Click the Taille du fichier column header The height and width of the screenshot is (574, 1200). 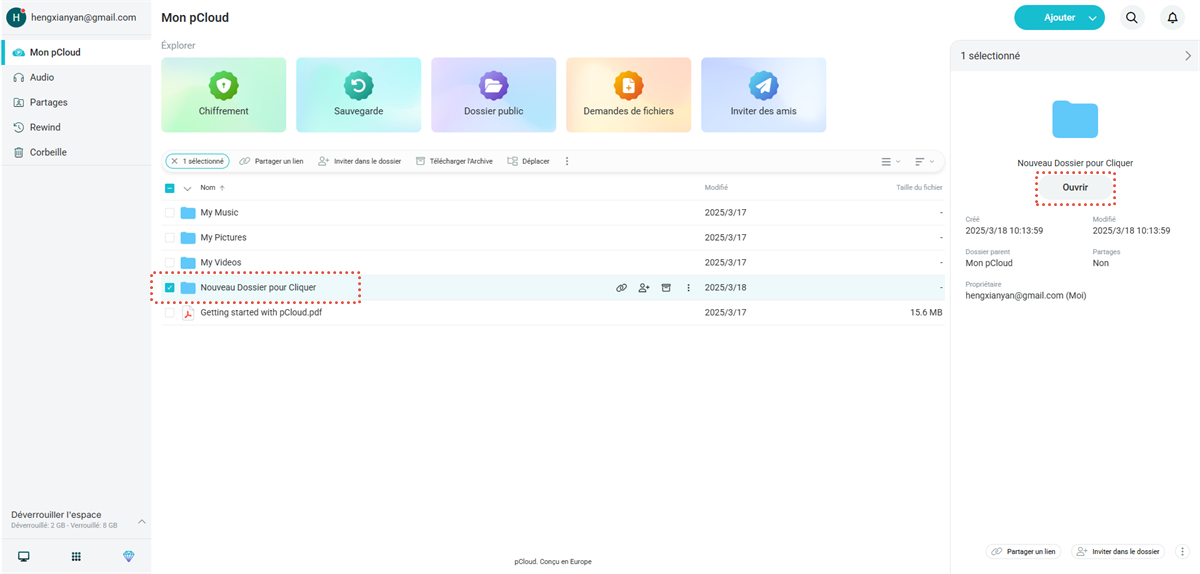point(919,187)
